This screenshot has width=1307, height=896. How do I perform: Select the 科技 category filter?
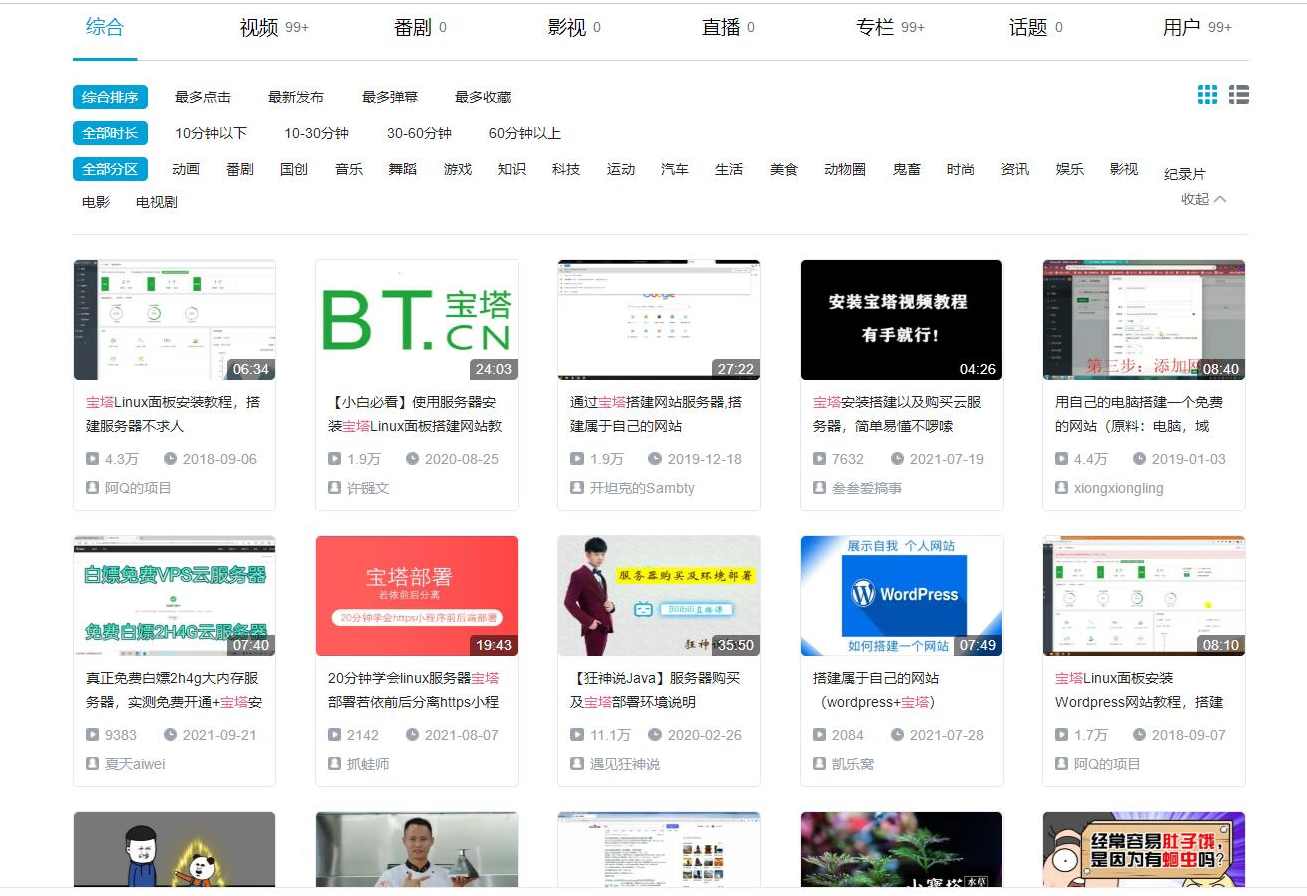coord(565,169)
